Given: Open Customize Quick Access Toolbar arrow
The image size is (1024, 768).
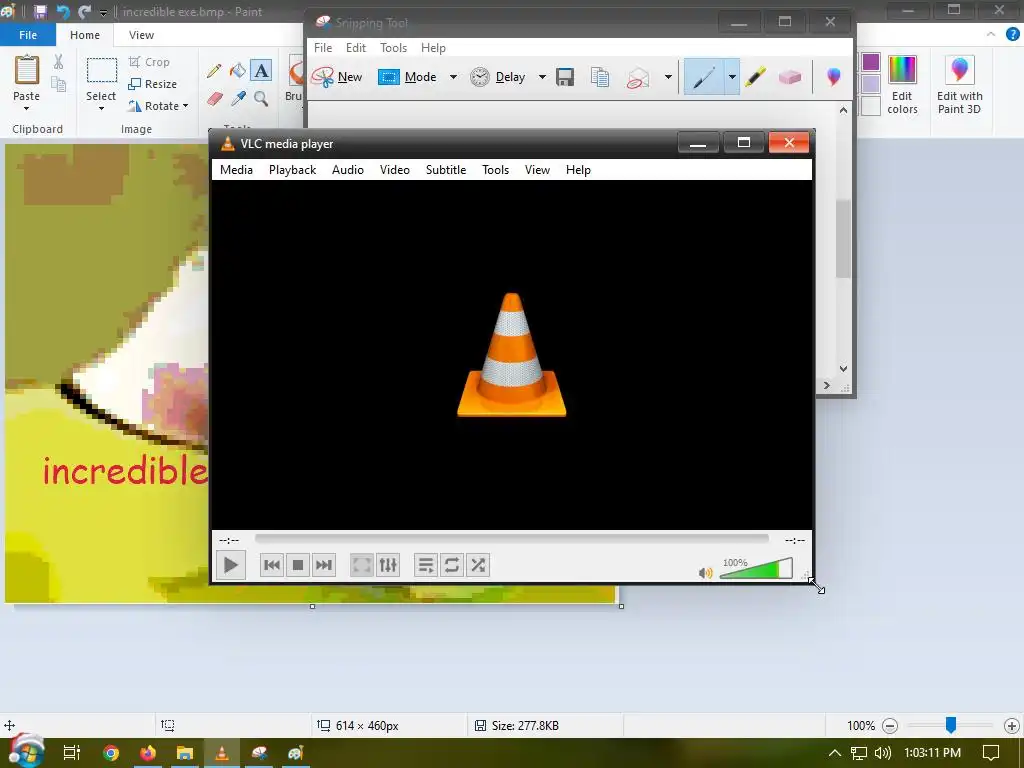Looking at the screenshot, I should (x=103, y=12).
